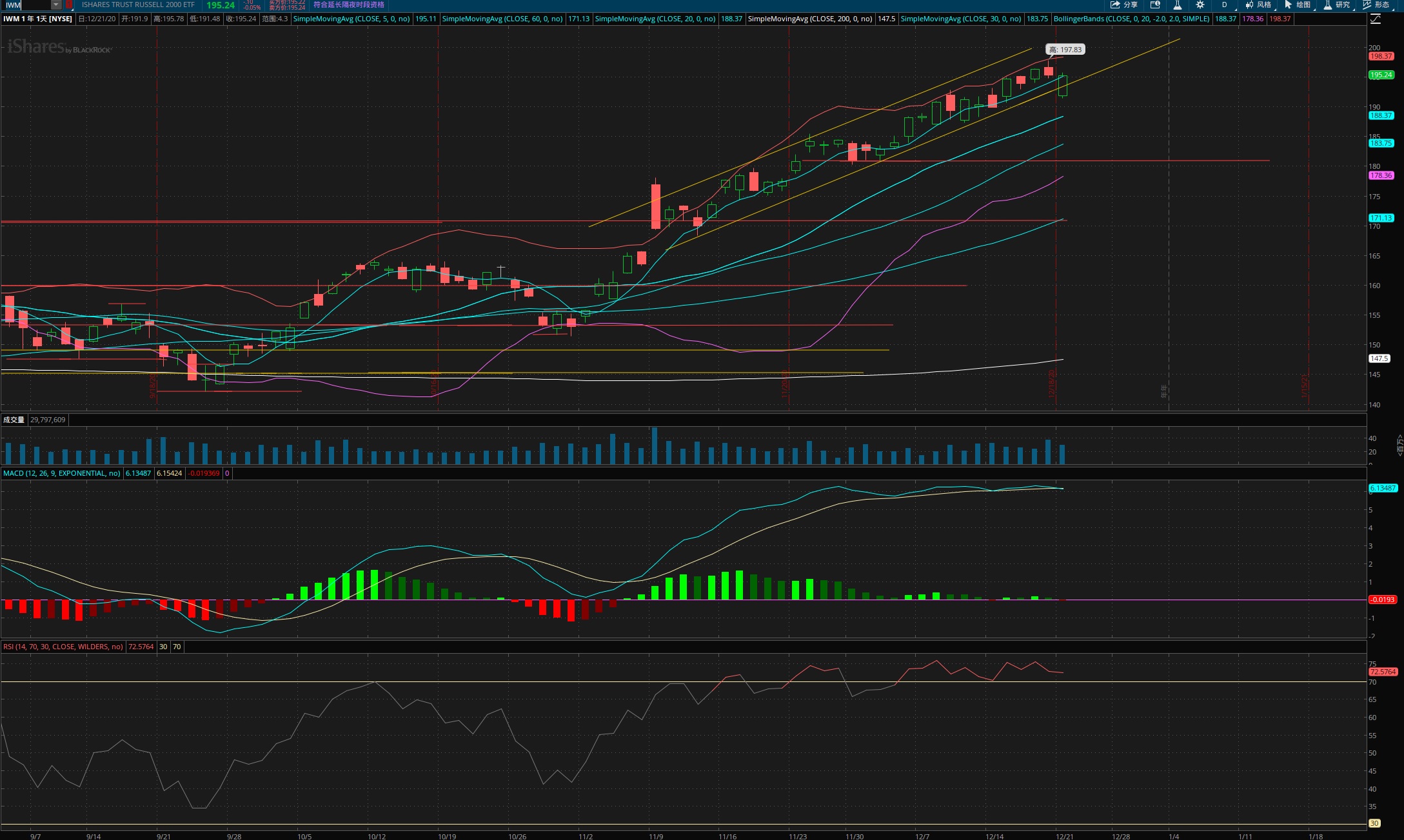
Task: Open the style (风格) menu
Action: (x=1259, y=5)
